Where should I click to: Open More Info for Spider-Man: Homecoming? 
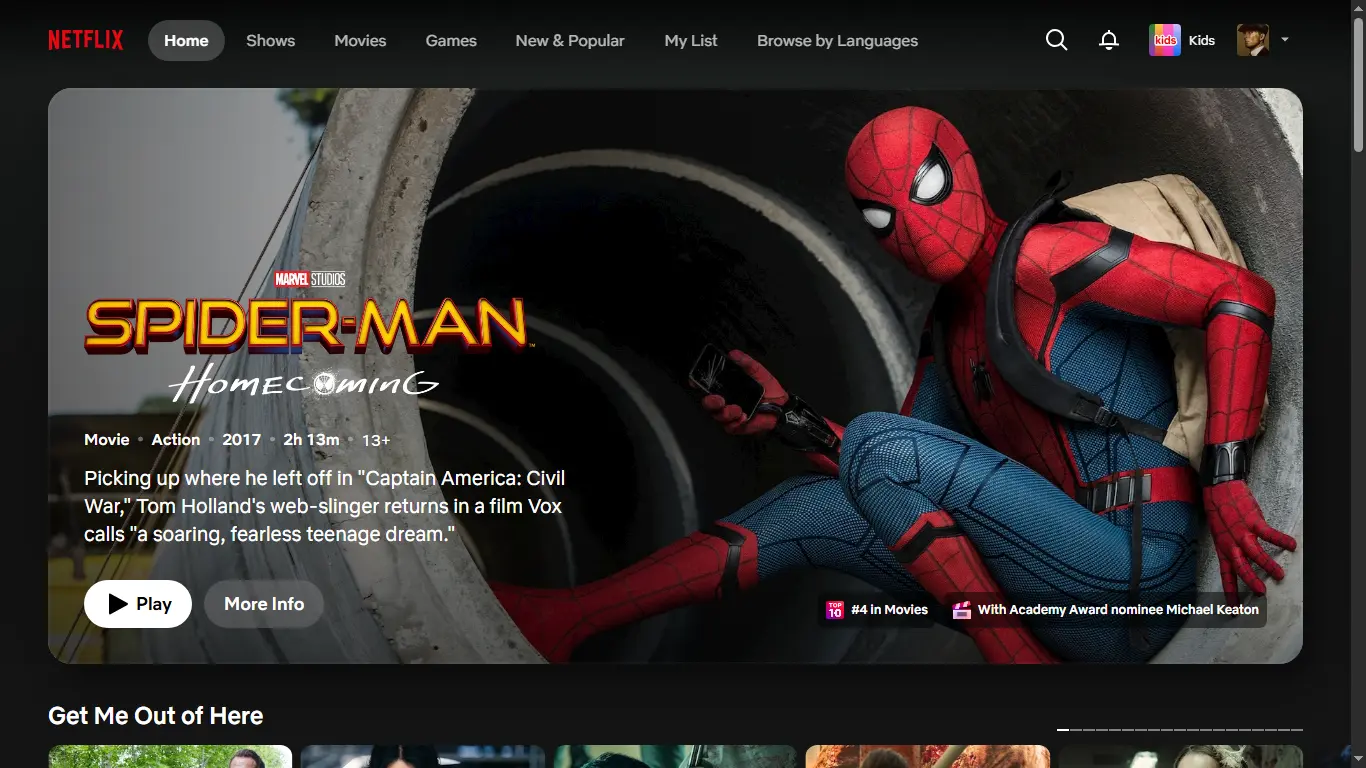tap(264, 604)
